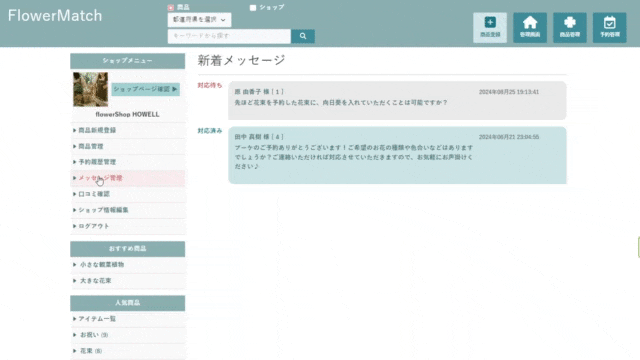Click the ショップメニュー panel header
The image size is (640, 360).
127,61
